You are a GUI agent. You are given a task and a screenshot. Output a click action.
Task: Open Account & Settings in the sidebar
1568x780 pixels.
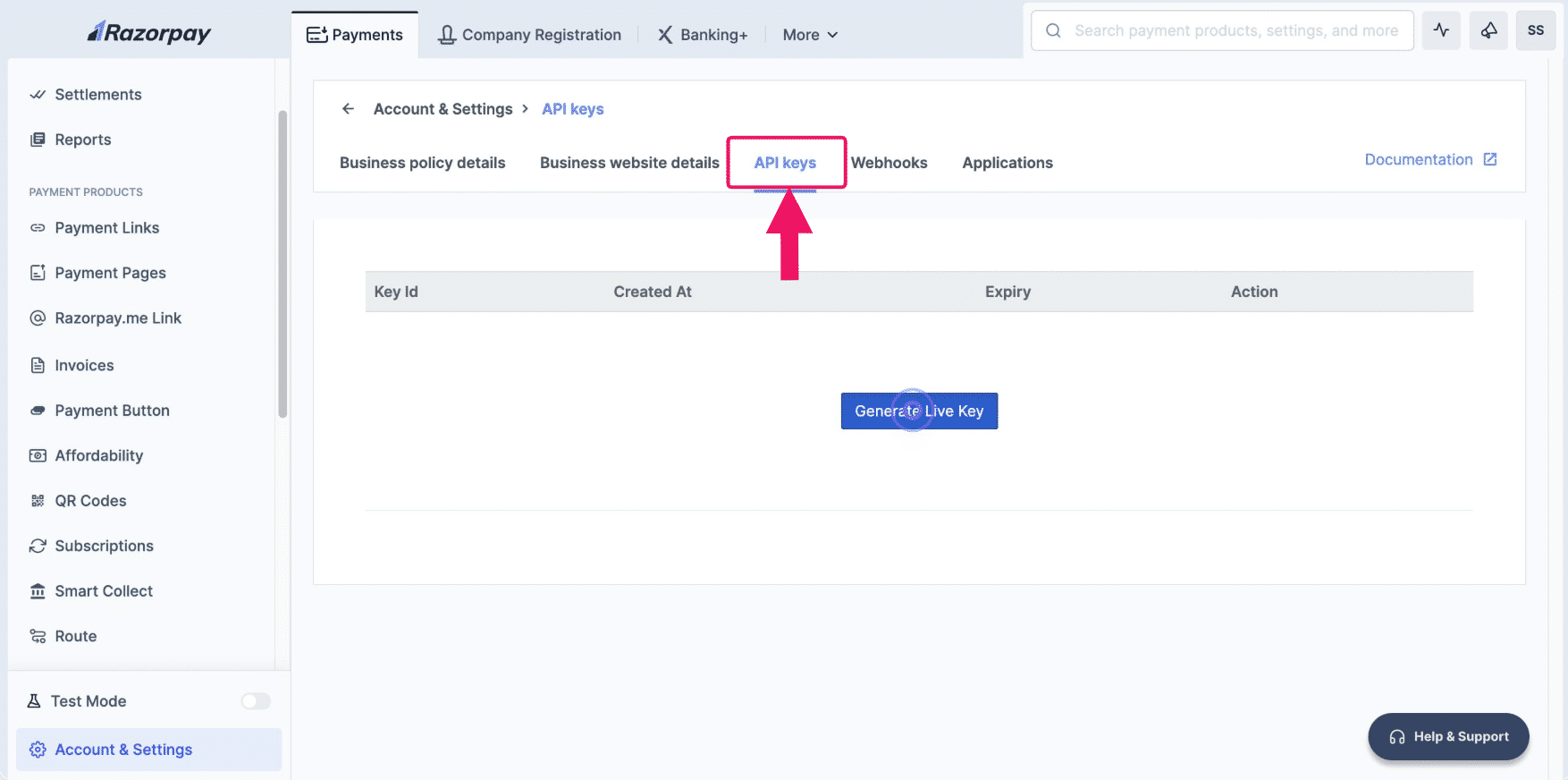click(x=148, y=750)
